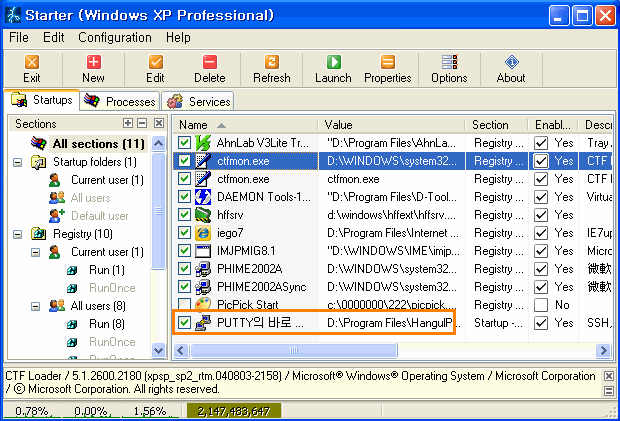Open the Help menu
The image size is (620, 421).
[178, 38]
